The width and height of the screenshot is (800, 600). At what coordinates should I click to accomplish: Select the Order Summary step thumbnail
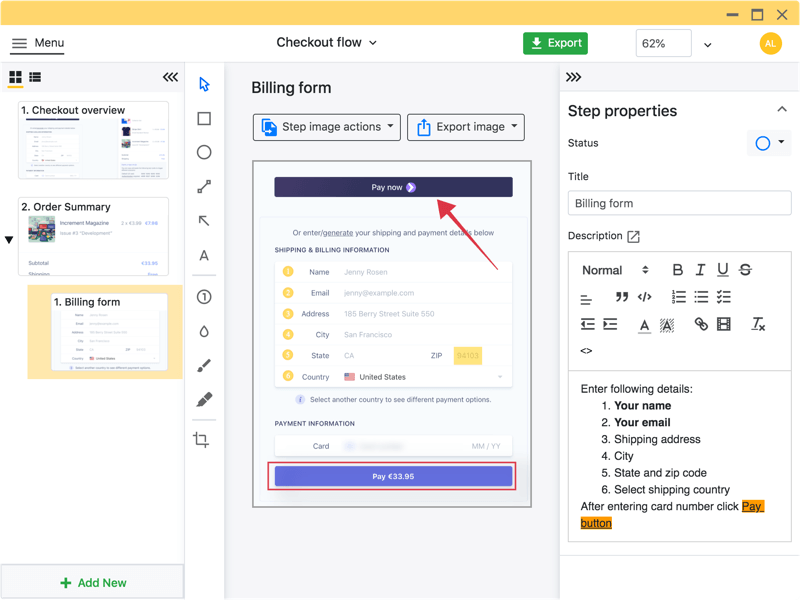tap(93, 237)
